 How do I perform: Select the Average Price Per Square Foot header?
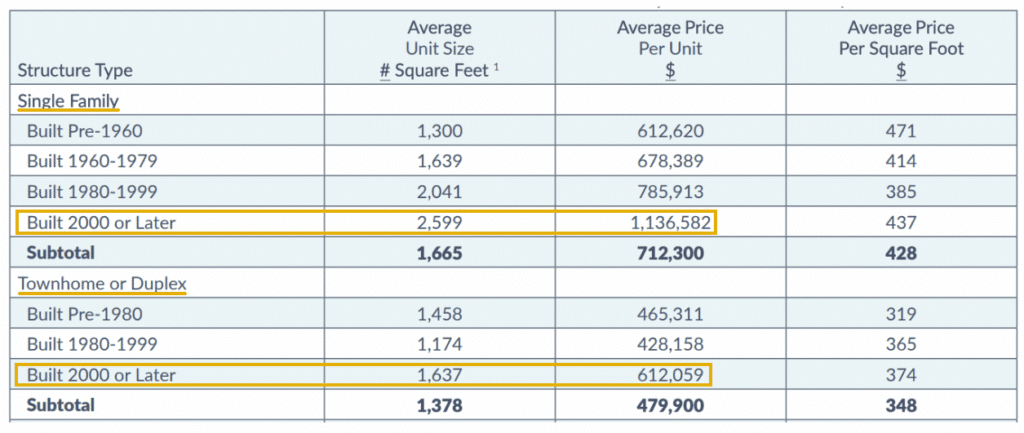(x=900, y=49)
